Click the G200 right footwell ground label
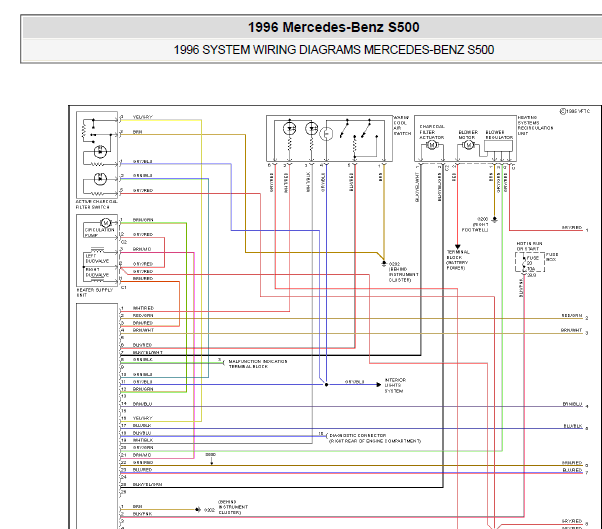 (475, 225)
